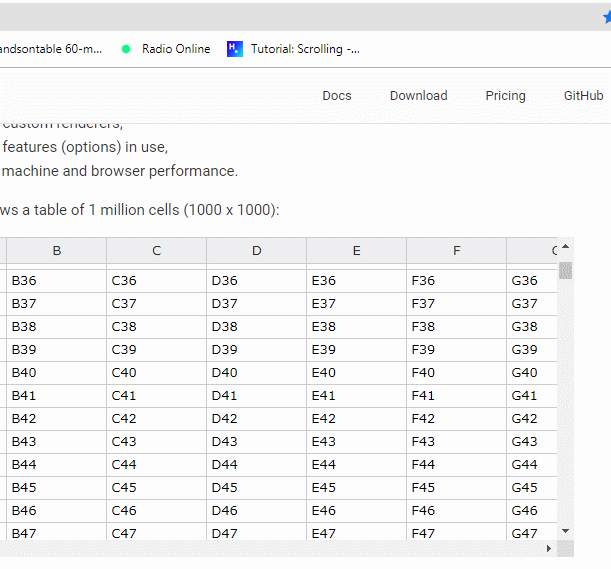Screen dimensions: 611x569
Task: Open the Tutorial: Scrolling bookmark
Action: (293, 49)
